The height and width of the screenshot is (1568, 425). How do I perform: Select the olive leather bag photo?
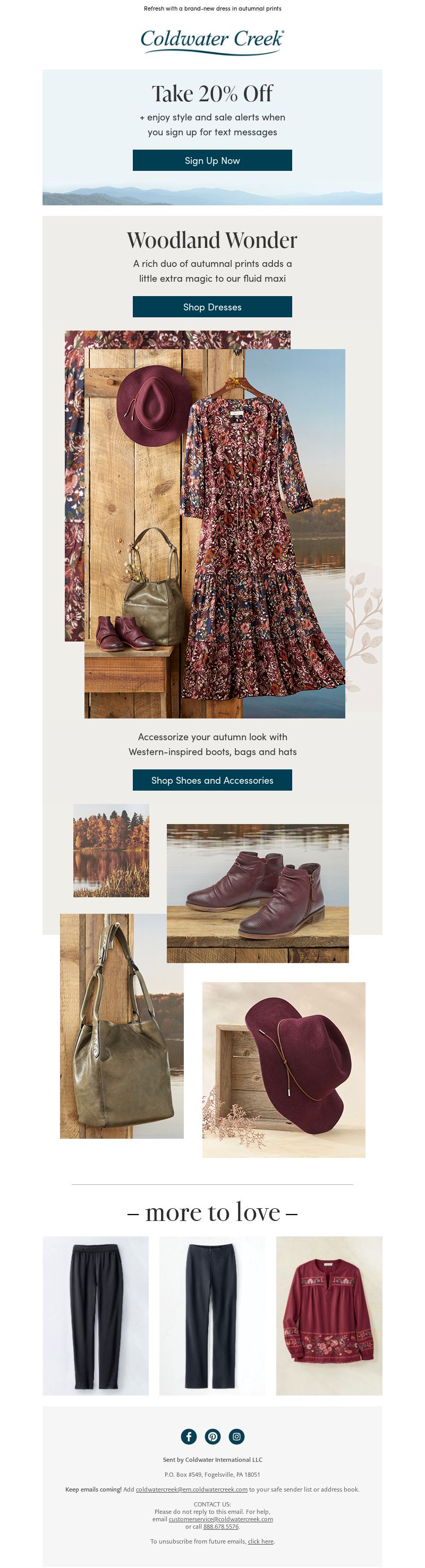(121, 1026)
